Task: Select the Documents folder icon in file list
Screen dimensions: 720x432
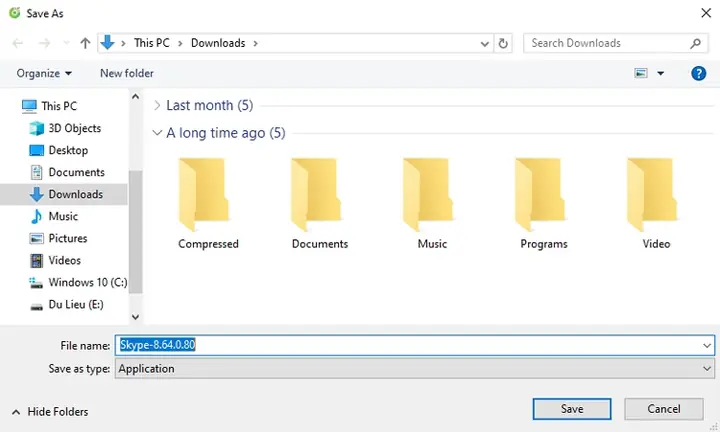Action: pos(316,195)
